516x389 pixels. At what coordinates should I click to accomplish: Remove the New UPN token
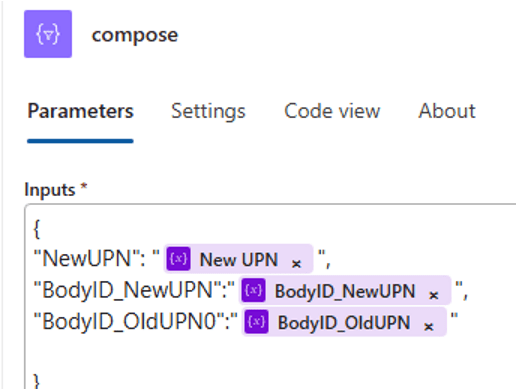coord(296,264)
